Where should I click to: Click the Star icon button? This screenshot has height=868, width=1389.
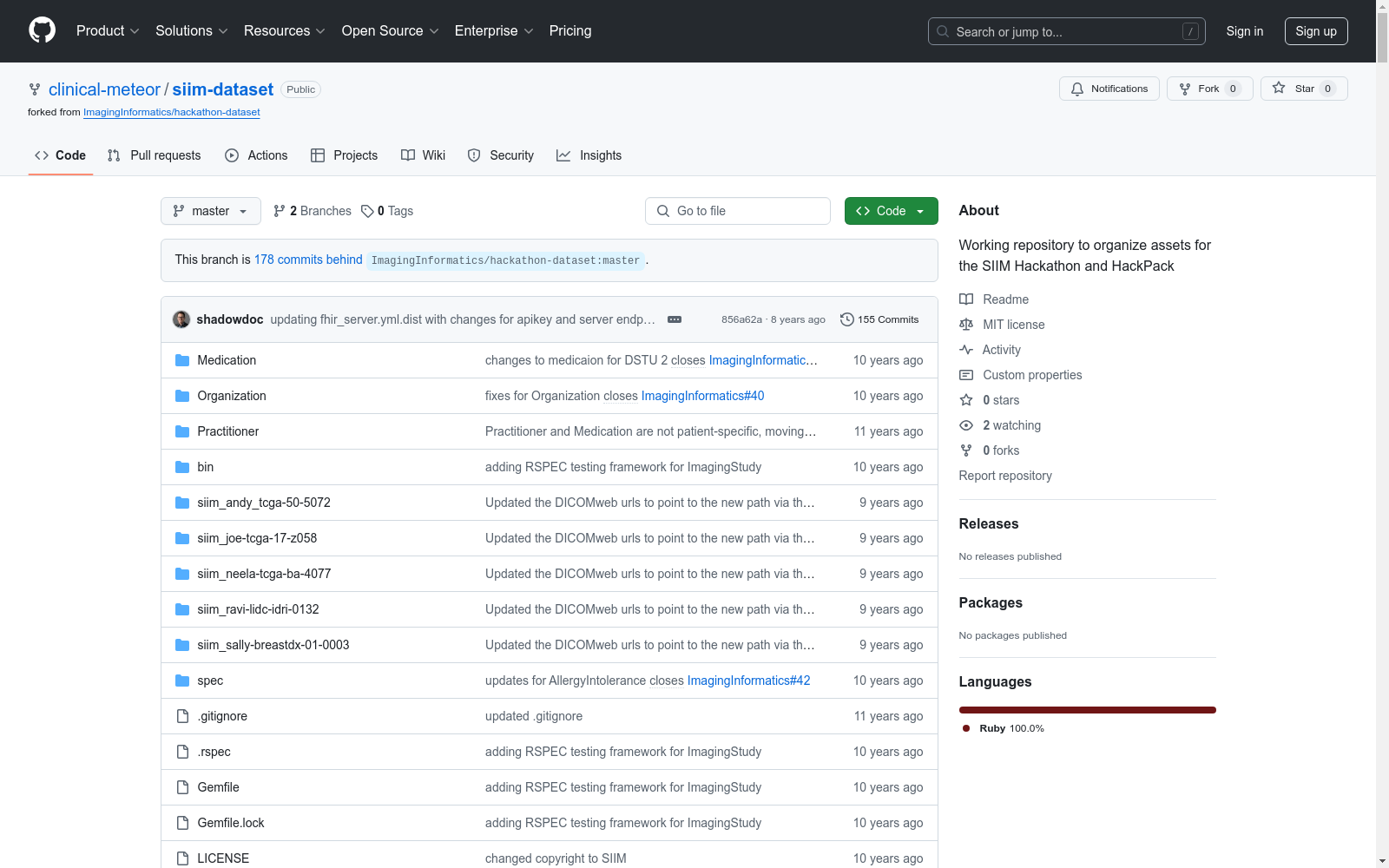[x=1279, y=88]
